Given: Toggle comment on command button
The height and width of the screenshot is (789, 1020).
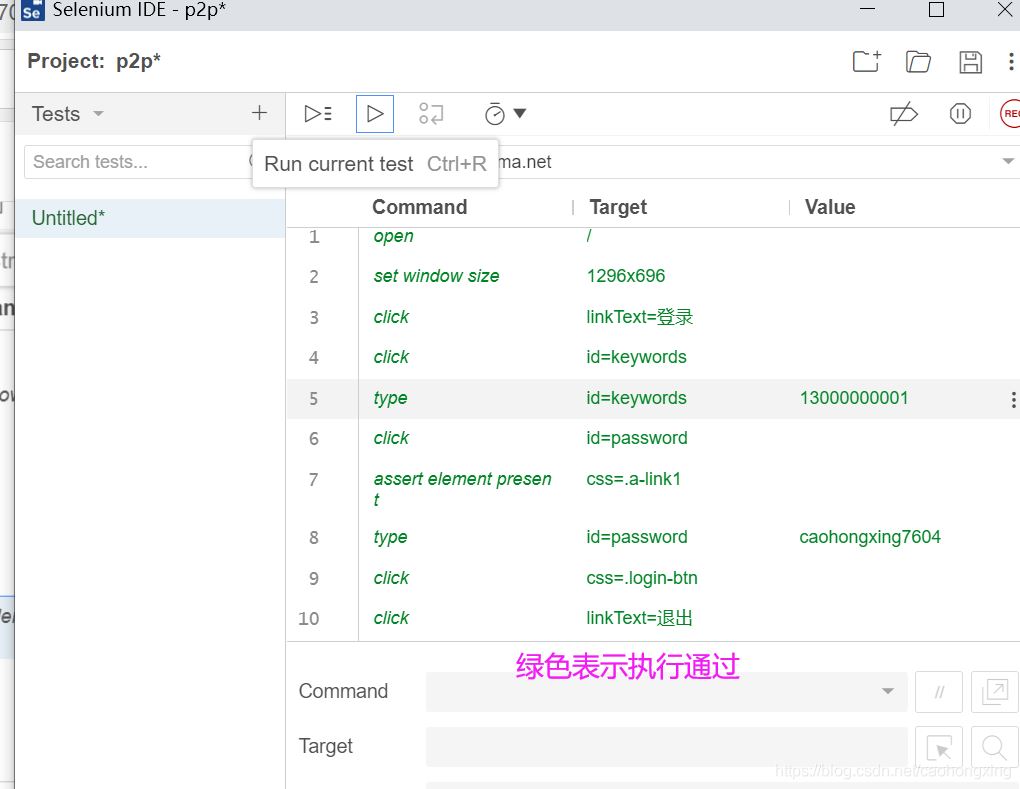Looking at the screenshot, I should tap(939, 692).
